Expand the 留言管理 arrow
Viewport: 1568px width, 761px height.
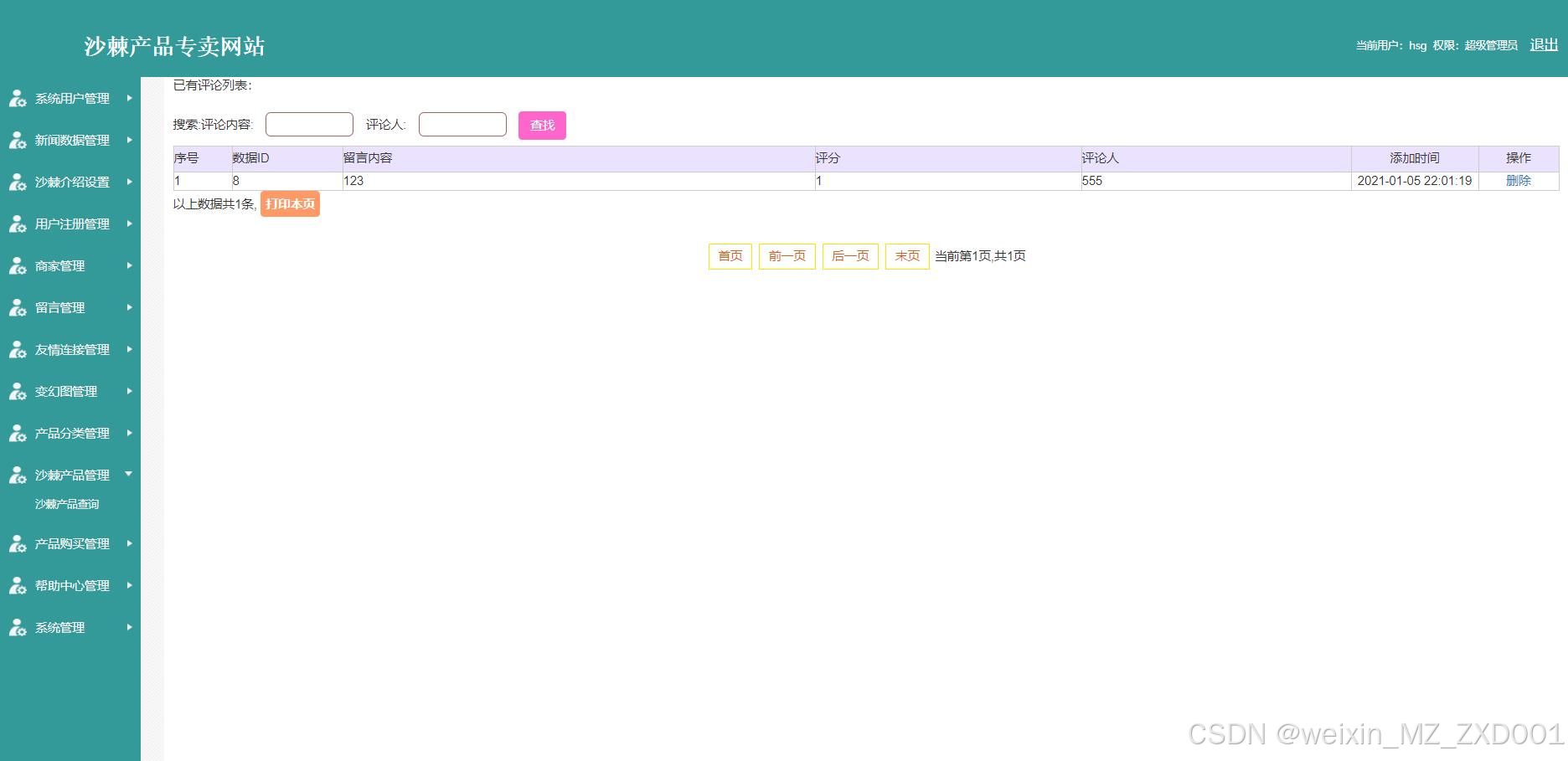129,307
